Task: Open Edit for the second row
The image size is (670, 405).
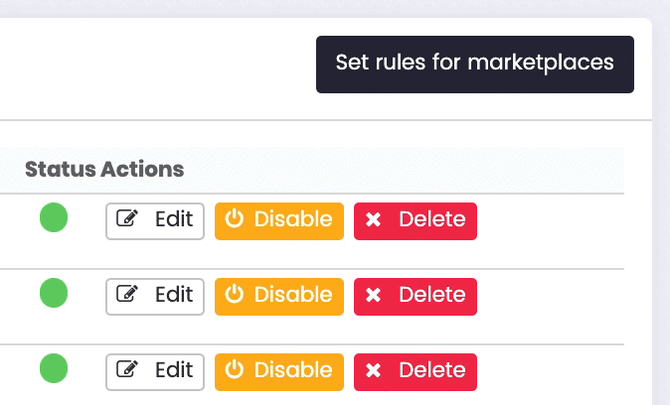Action: click(155, 296)
